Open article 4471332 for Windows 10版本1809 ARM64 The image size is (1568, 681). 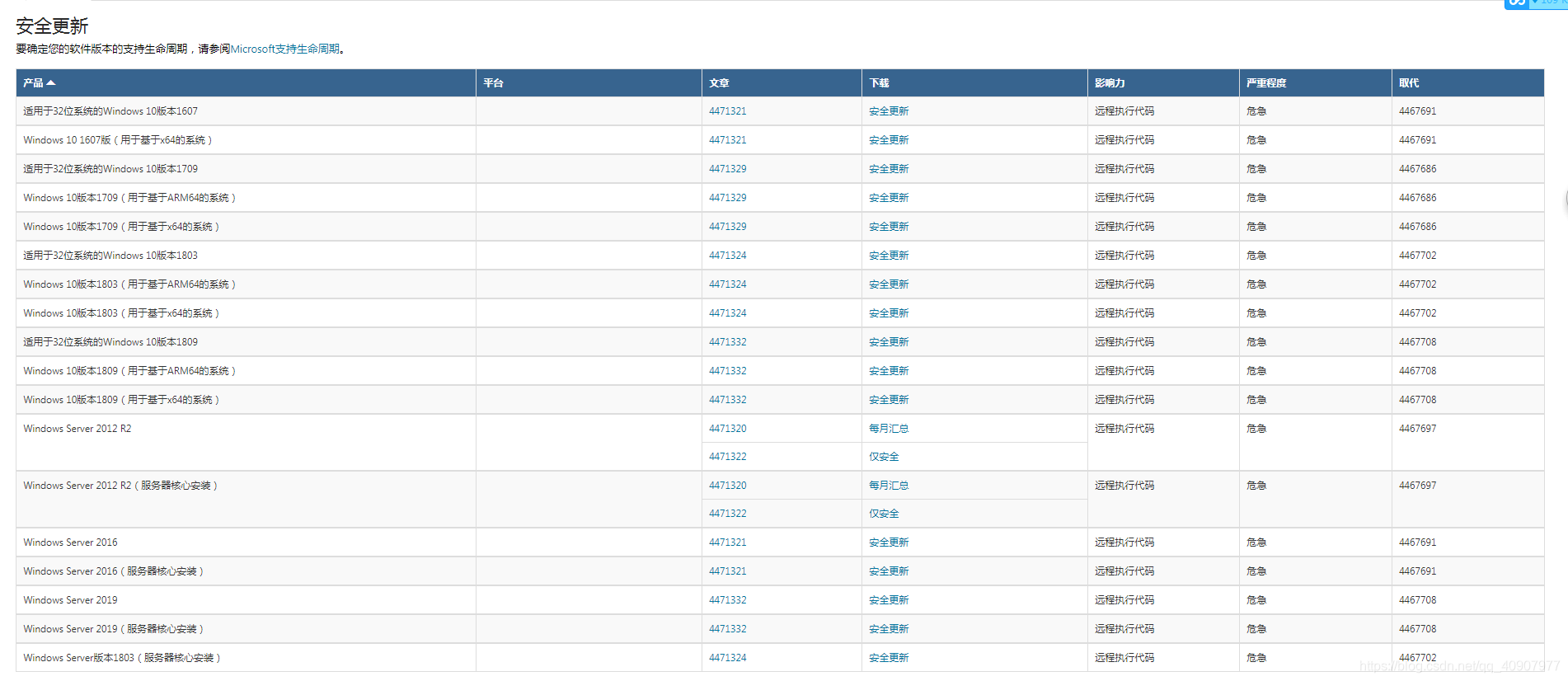pyautogui.click(x=728, y=371)
